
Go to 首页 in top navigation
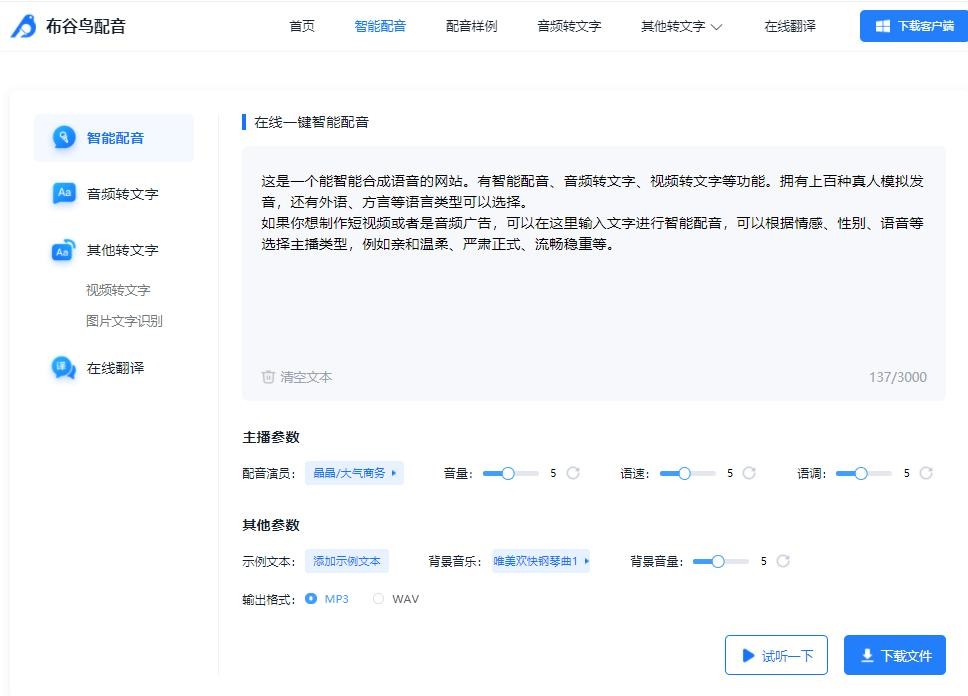click(x=302, y=26)
